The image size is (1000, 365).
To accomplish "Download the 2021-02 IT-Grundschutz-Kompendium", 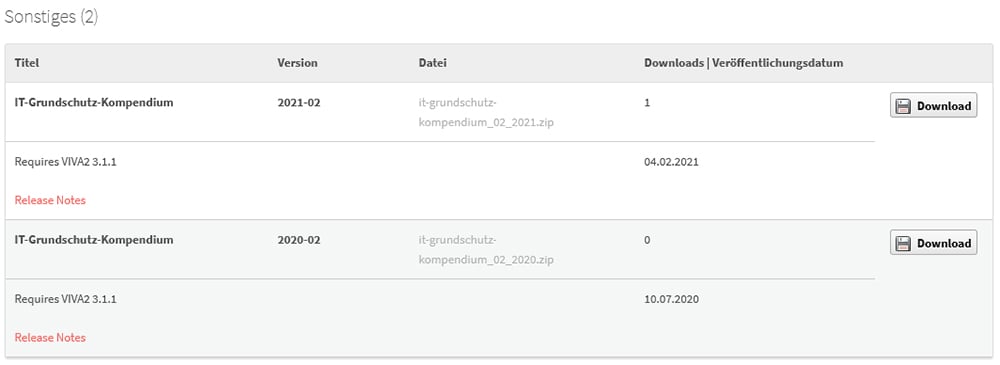I will 934,106.
